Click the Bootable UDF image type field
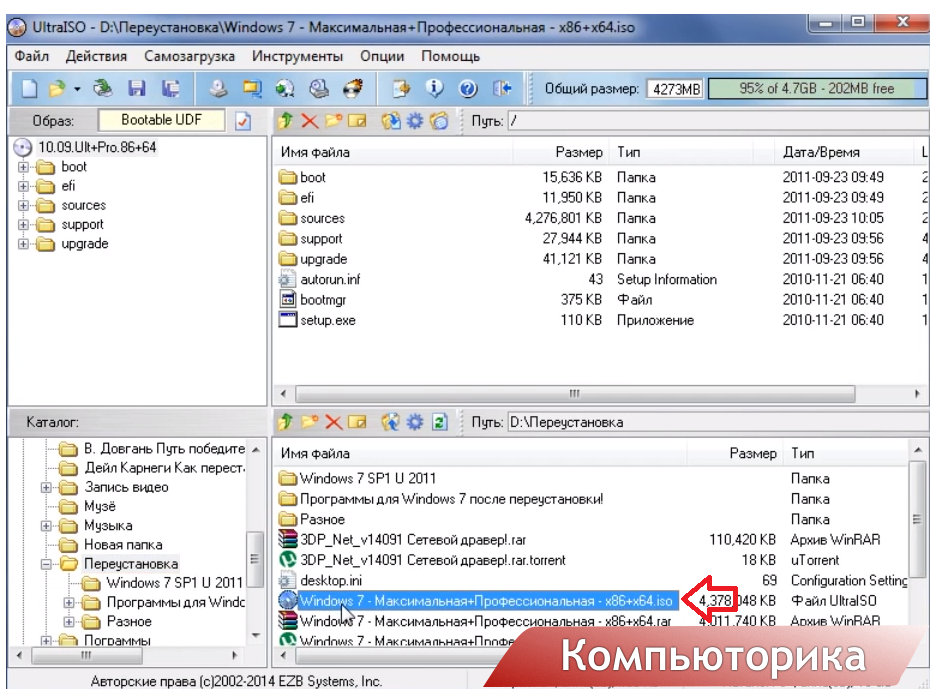 (161, 120)
